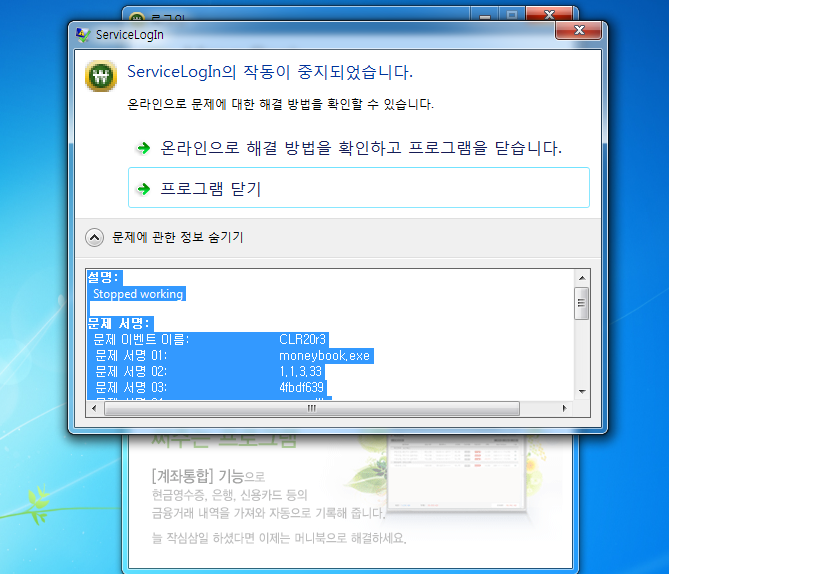Screen dimensions: 819x574
Task: Click the gold won-symbol application icon
Action: (x=101, y=76)
